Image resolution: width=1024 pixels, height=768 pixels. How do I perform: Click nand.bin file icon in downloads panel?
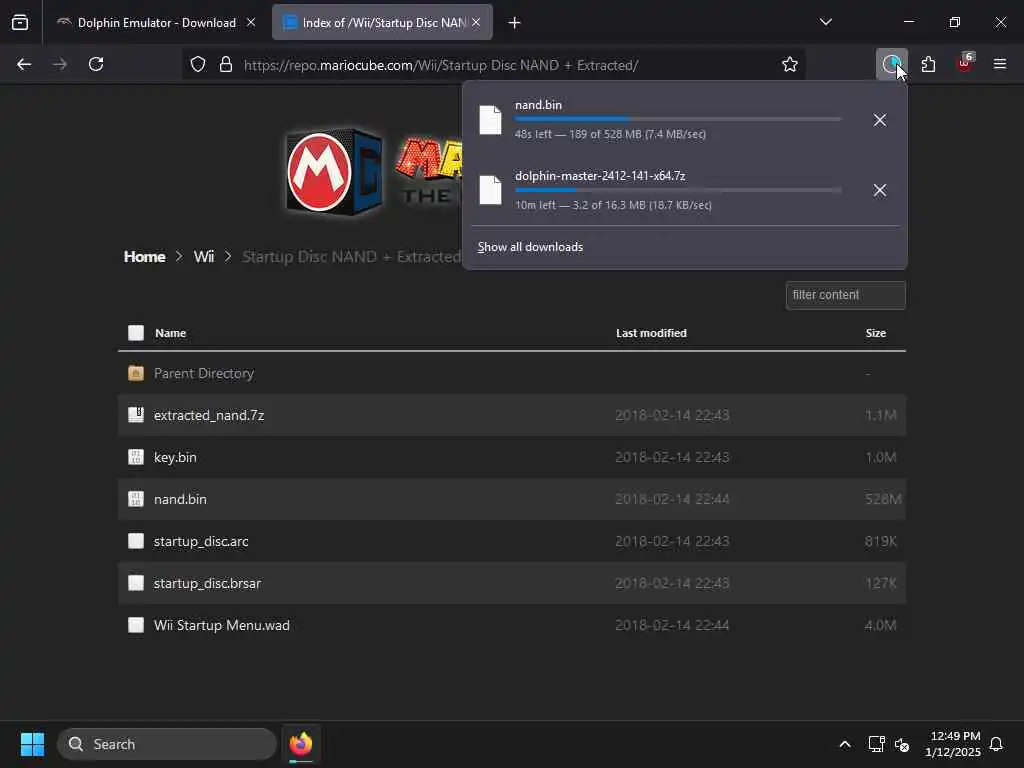point(490,120)
